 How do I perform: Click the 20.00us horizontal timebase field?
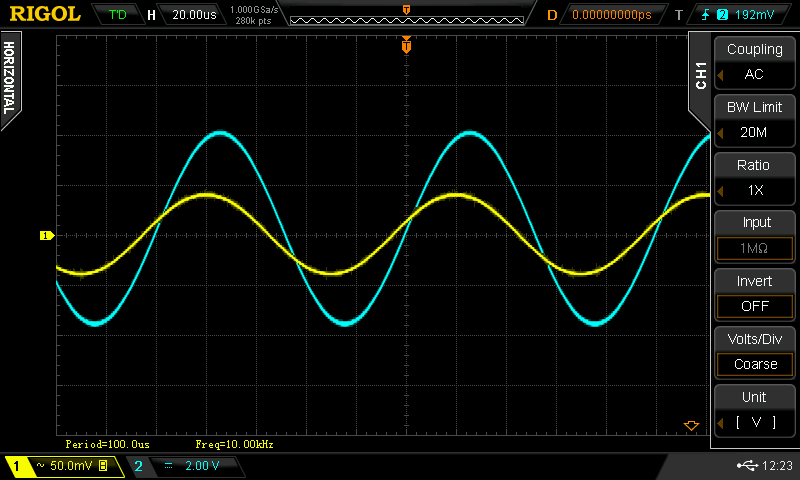point(194,15)
